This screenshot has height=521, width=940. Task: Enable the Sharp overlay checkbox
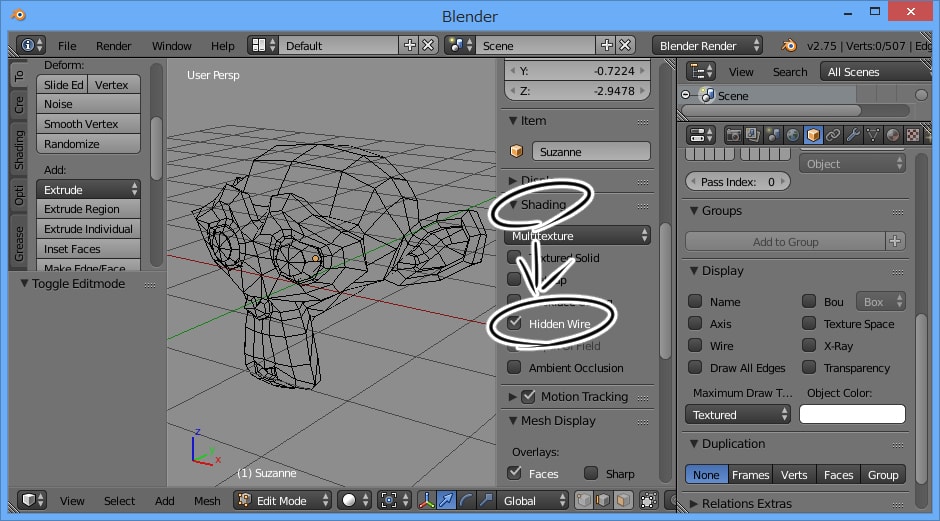[591, 473]
